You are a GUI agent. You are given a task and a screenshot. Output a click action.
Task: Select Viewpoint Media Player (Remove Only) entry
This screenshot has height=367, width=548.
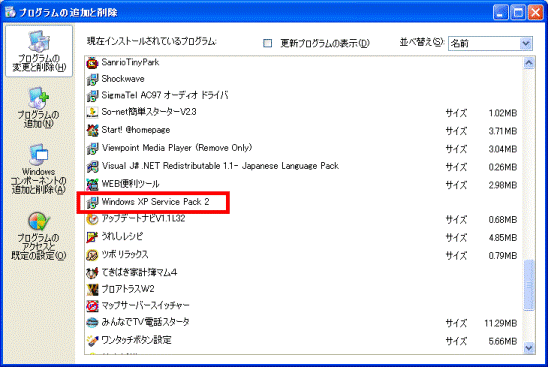click(x=177, y=148)
